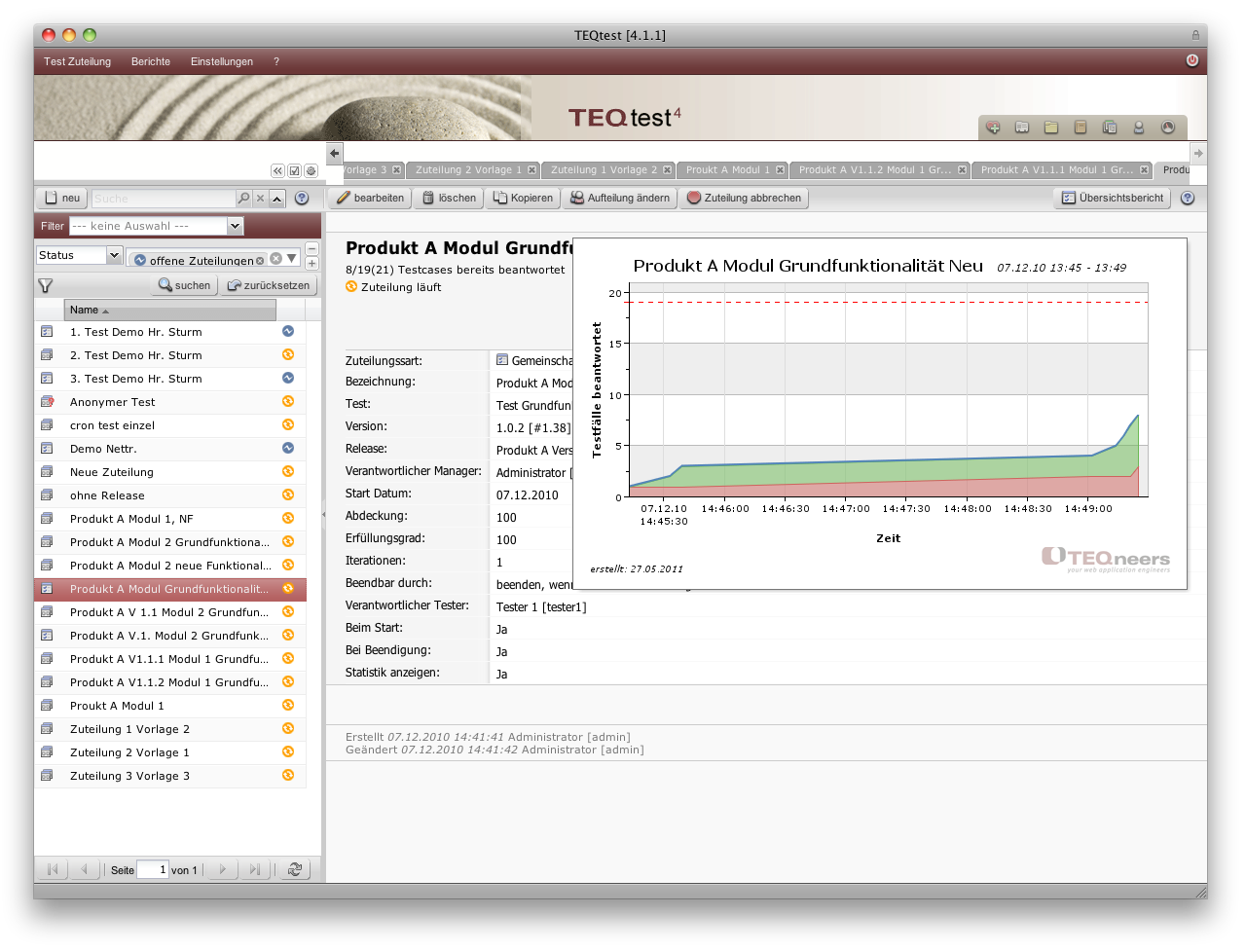Click the heart-plus icon in the top toolbar
Screen dimensions: 1246x952
[x=993, y=128]
